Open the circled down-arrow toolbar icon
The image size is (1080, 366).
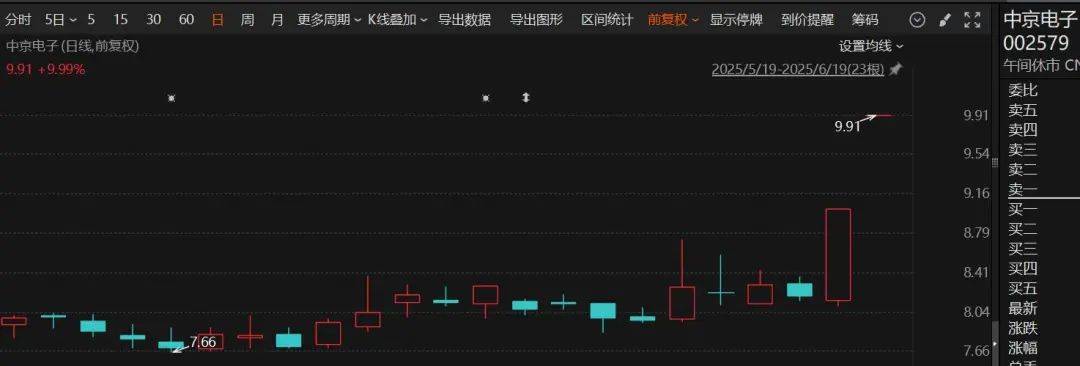[x=917, y=20]
